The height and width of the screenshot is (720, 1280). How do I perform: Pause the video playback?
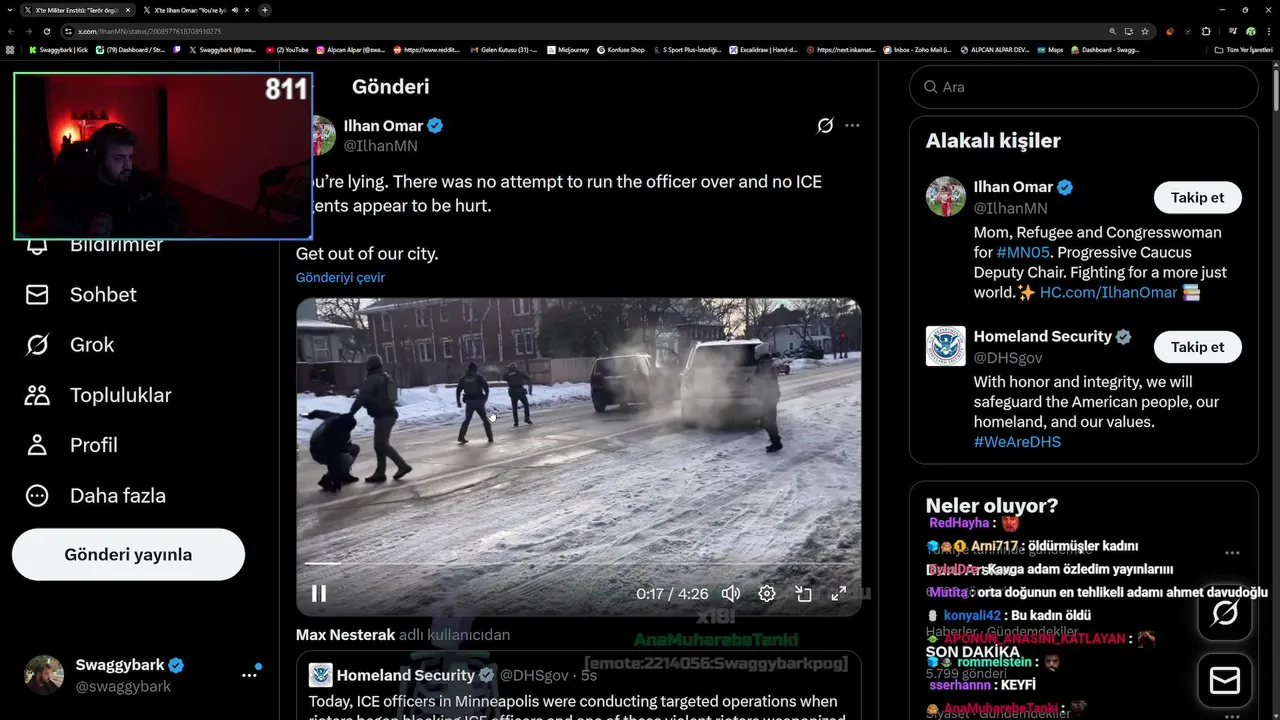pyautogui.click(x=319, y=594)
